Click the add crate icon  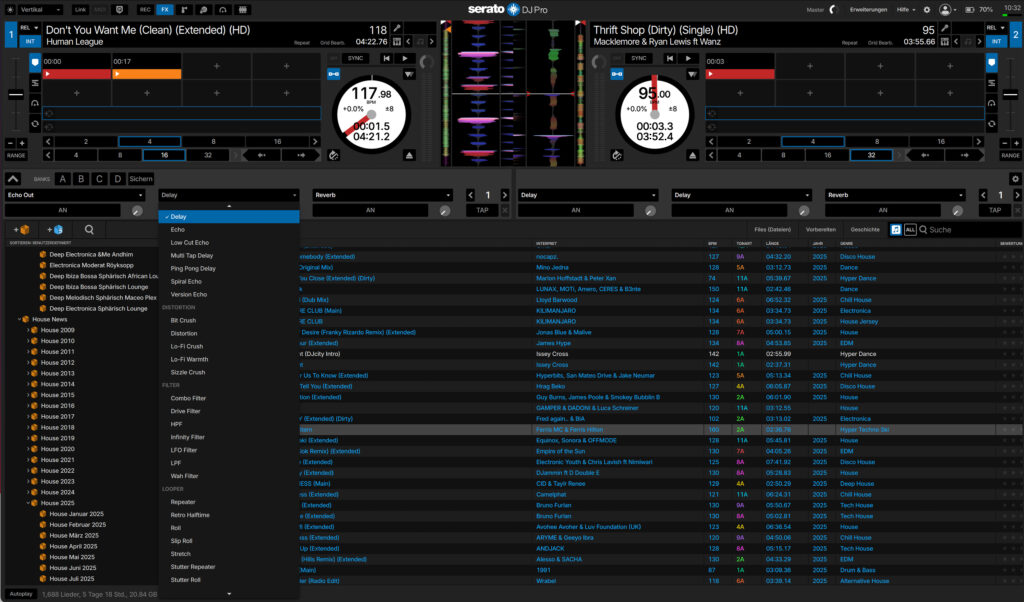pyautogui.click(x=21, y=230)
